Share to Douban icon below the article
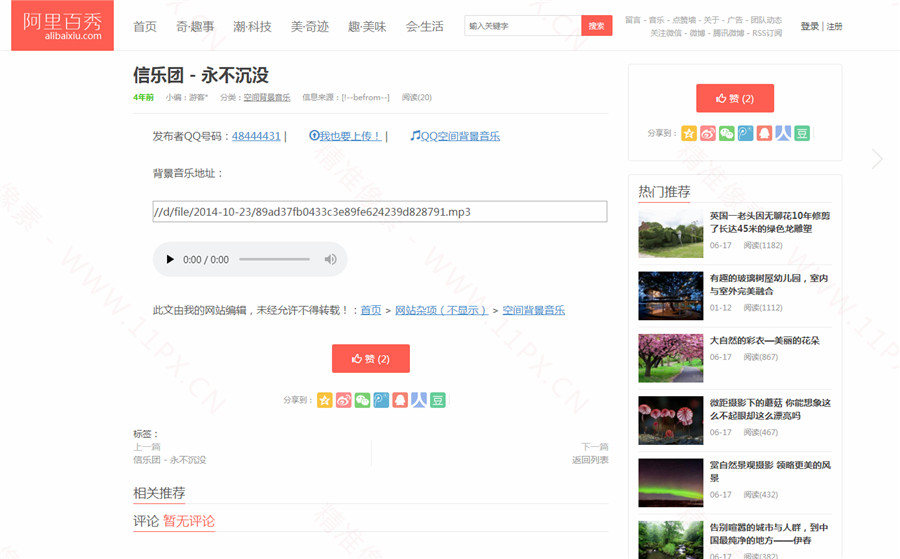 438,400
